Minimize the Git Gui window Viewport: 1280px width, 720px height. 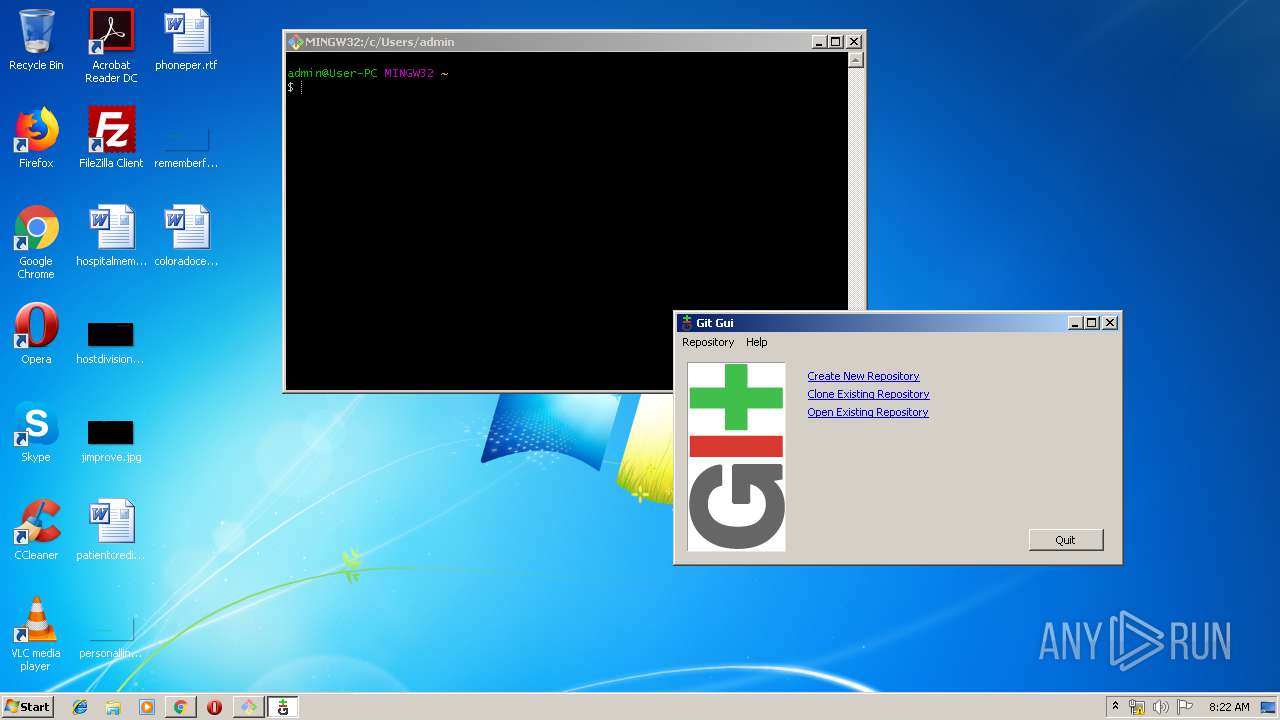tap(1076, 323)
